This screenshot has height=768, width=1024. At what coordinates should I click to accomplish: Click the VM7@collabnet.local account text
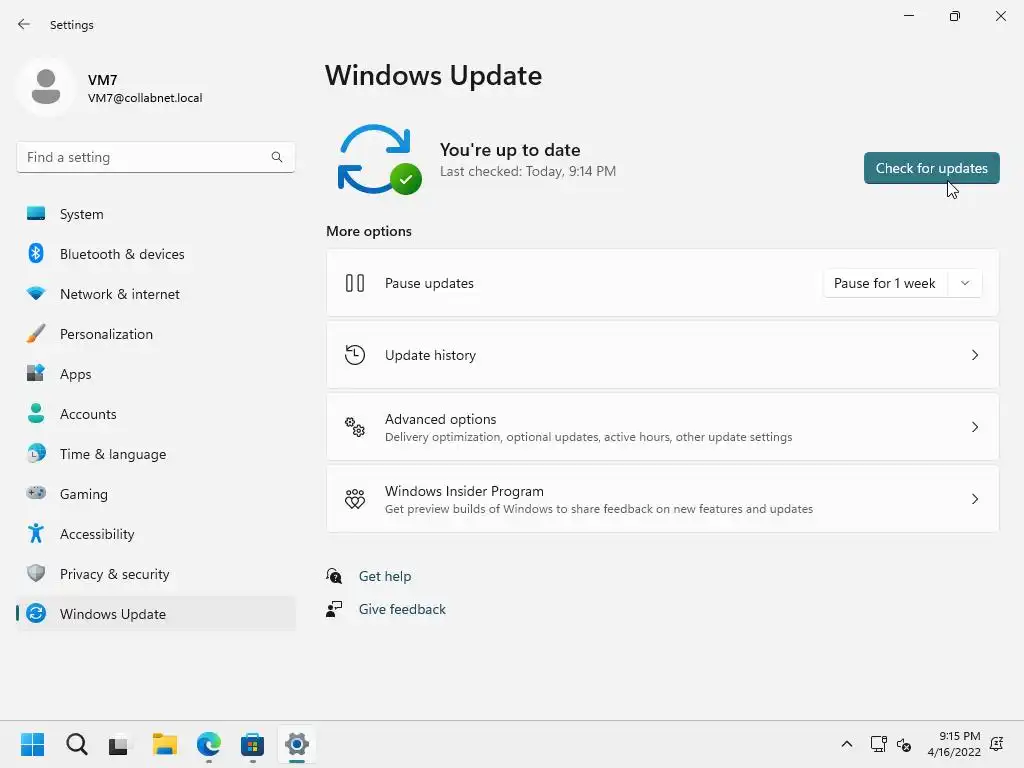145,98
